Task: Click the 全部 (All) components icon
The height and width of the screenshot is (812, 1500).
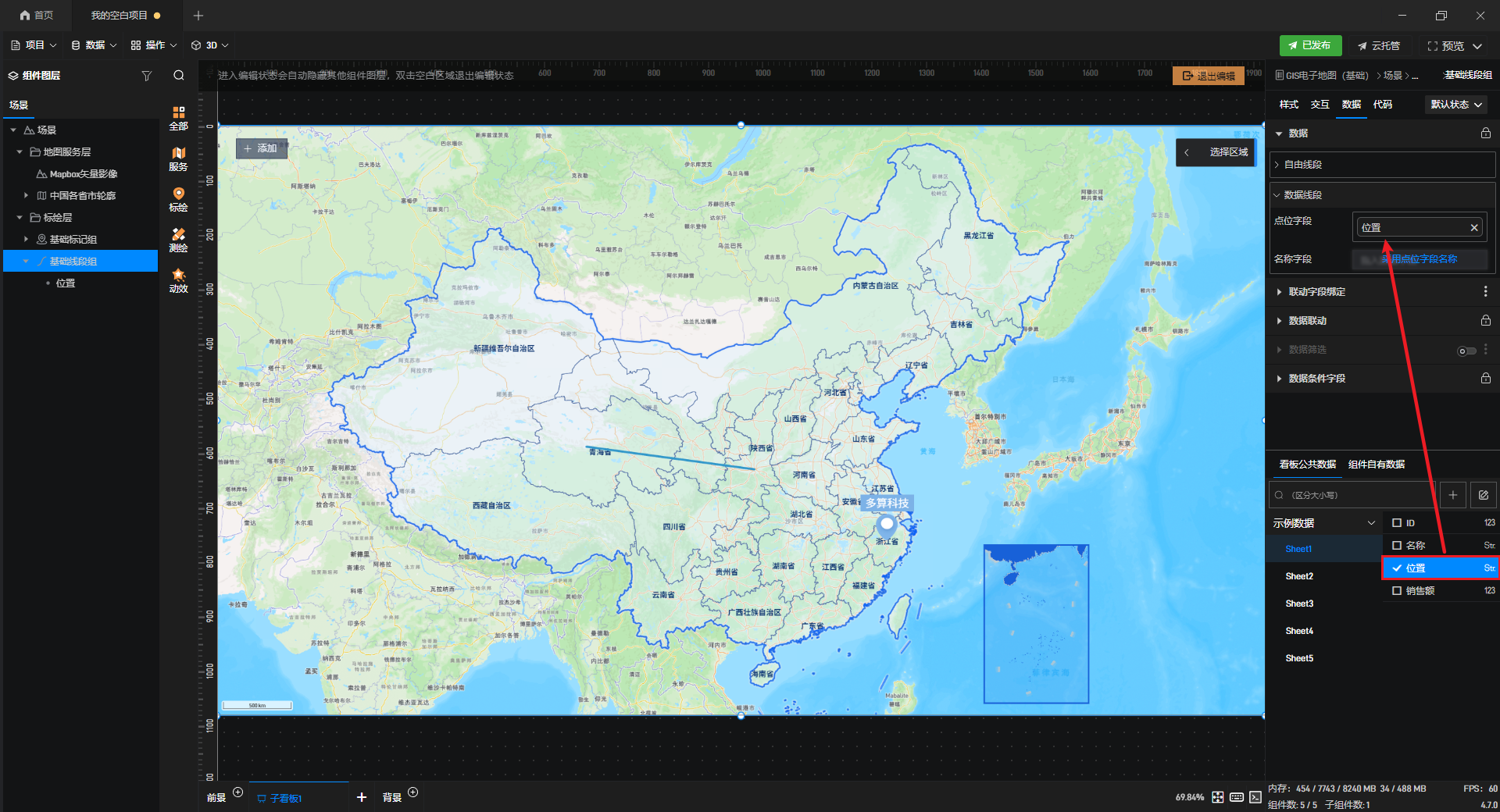Action: [x=178, y=117]
